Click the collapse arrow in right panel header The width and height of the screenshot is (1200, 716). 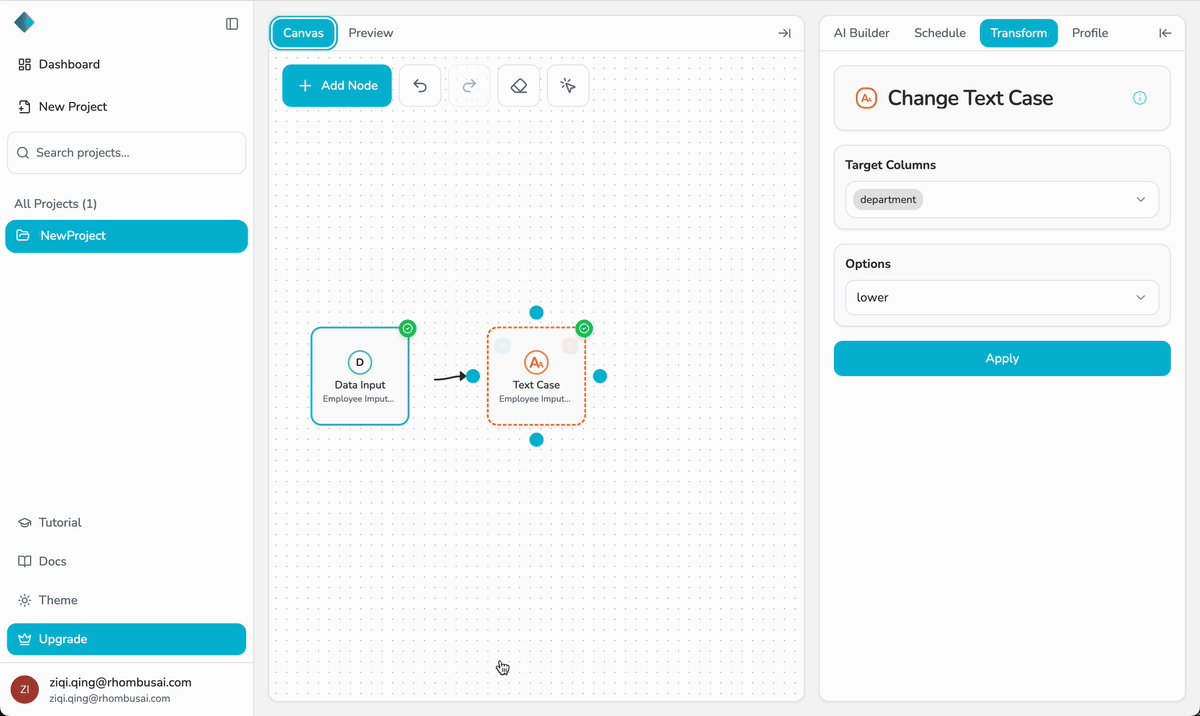tap(1165, 33)
